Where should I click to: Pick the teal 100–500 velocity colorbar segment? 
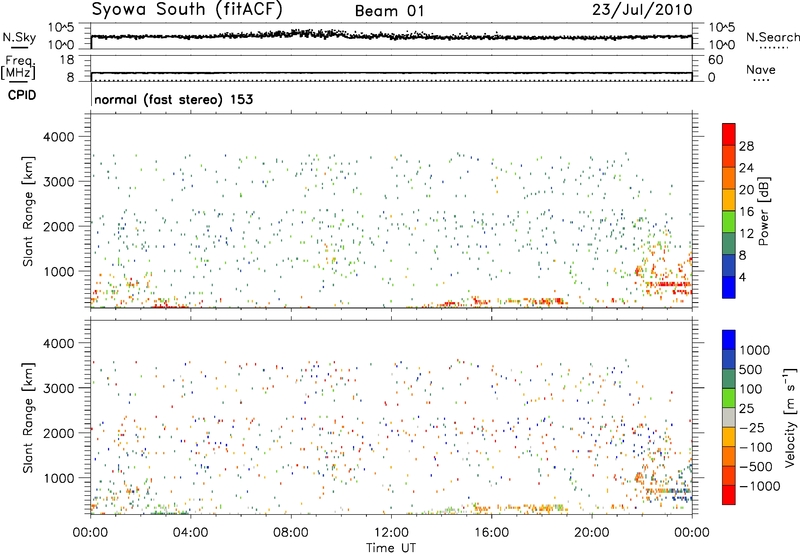[729, 379]
